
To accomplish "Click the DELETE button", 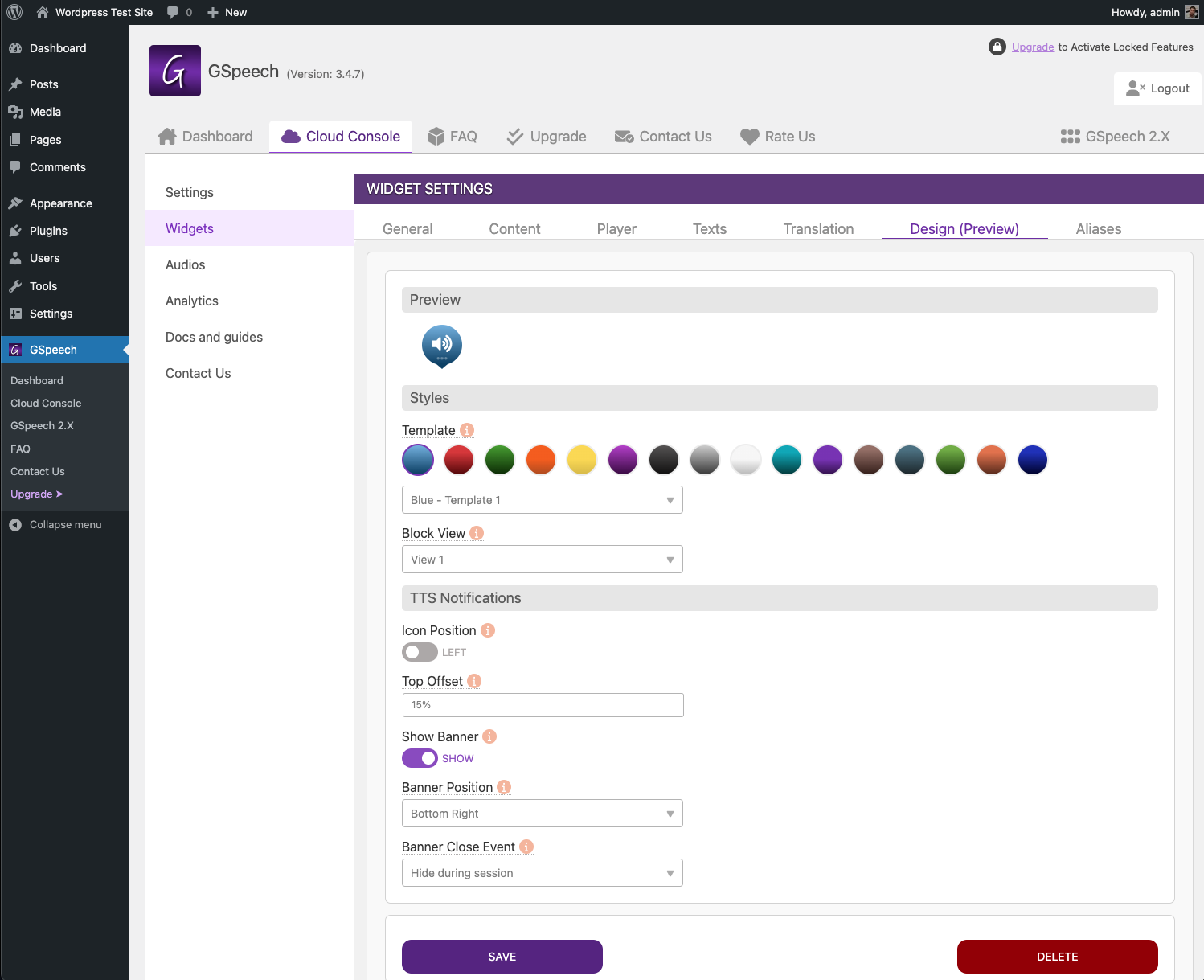I will (1058, 957).
